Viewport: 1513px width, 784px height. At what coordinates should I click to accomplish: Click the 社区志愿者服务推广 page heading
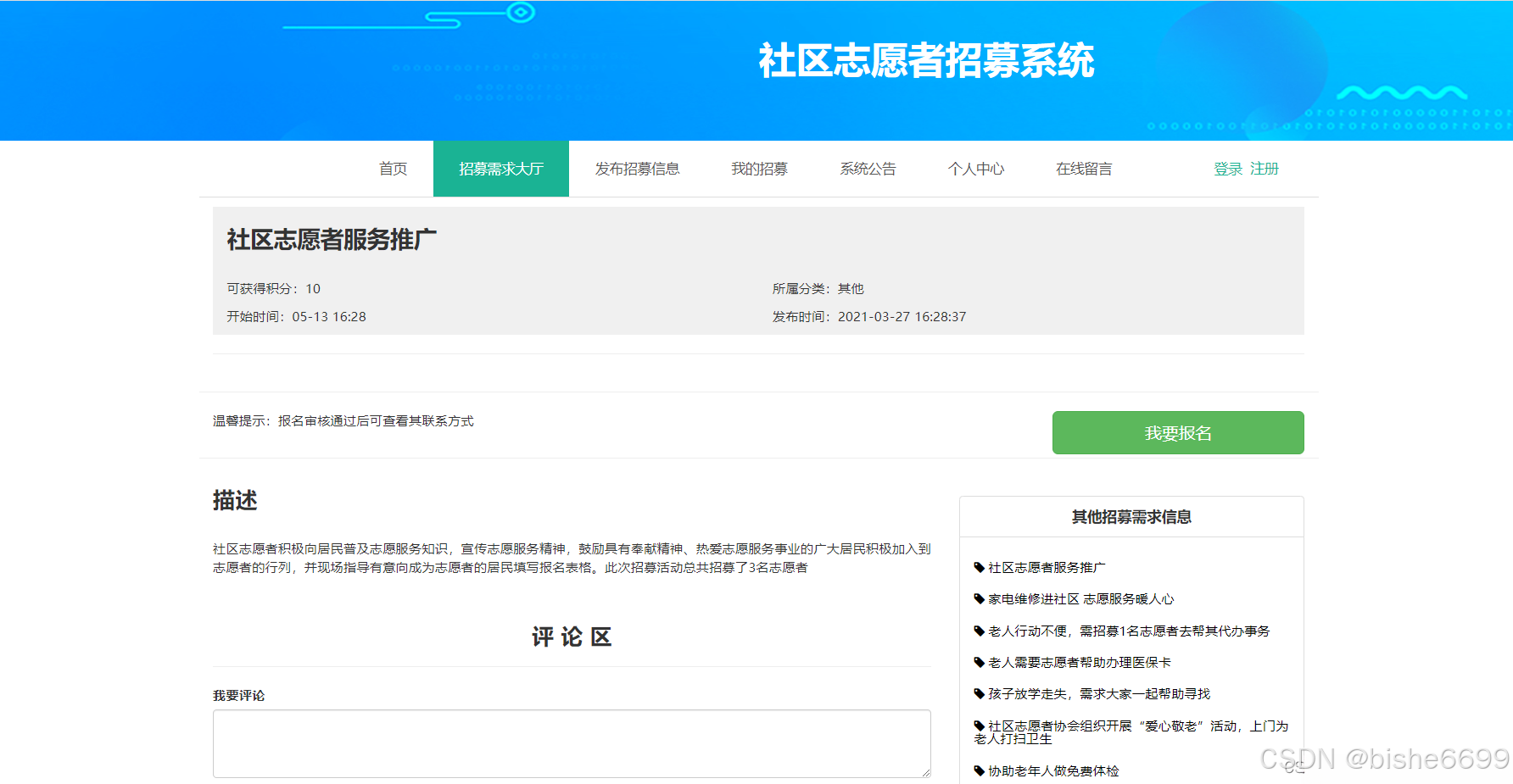click(x=332, y=240)
